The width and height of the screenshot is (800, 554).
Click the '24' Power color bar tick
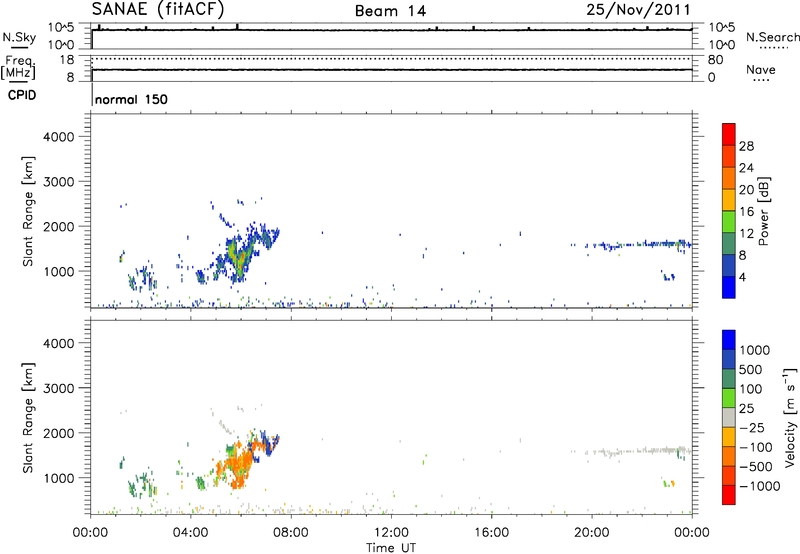pyautogui.click(x=746, y=168)
